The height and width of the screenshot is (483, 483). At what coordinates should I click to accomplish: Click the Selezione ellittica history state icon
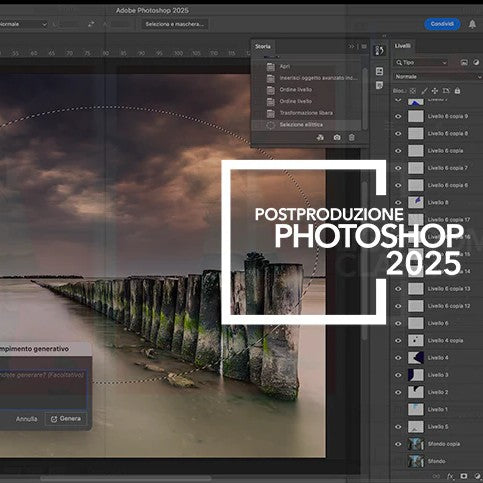[x=271, y=125]
